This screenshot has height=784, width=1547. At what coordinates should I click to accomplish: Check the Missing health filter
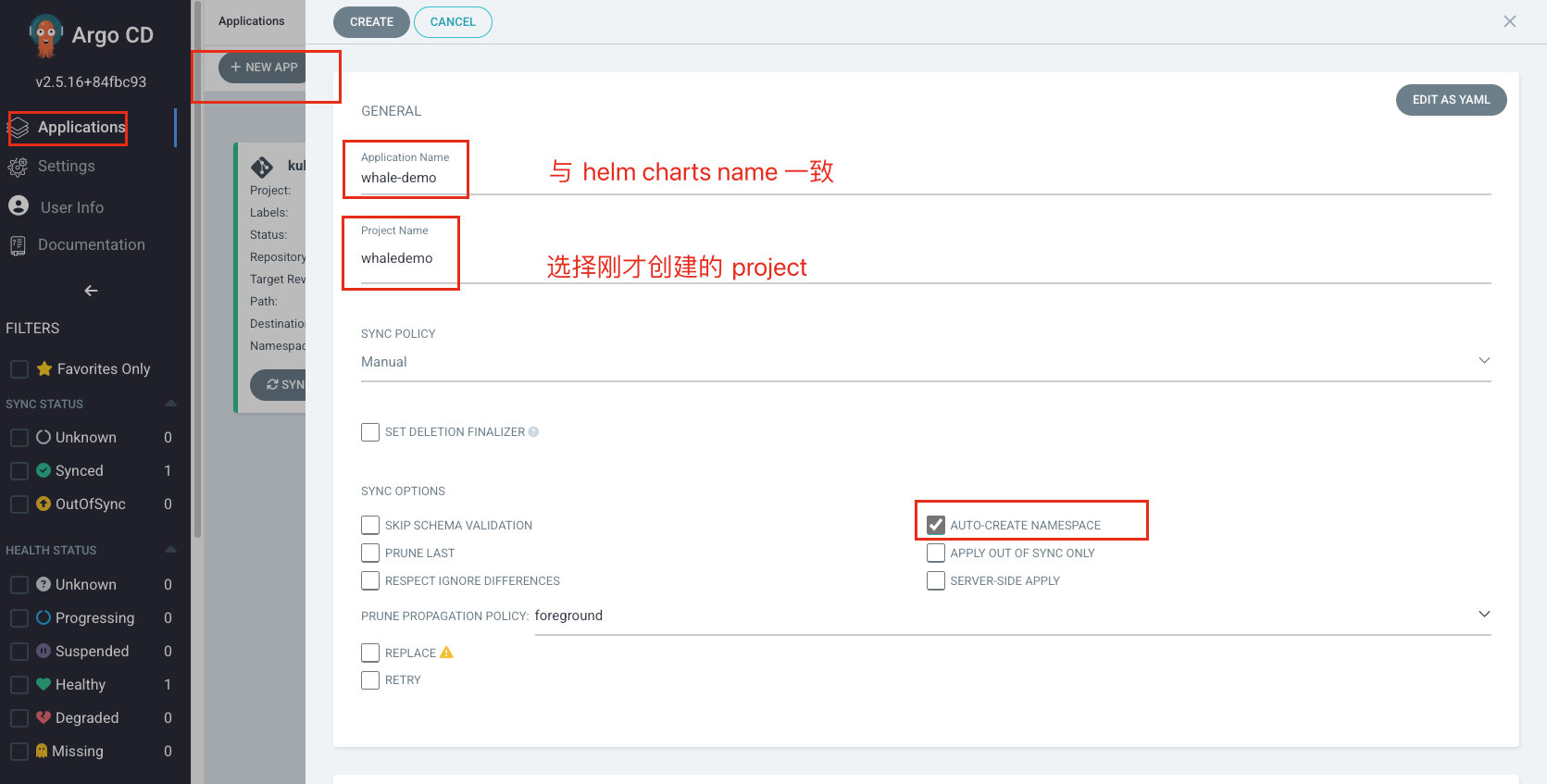(x=19, y=752)
